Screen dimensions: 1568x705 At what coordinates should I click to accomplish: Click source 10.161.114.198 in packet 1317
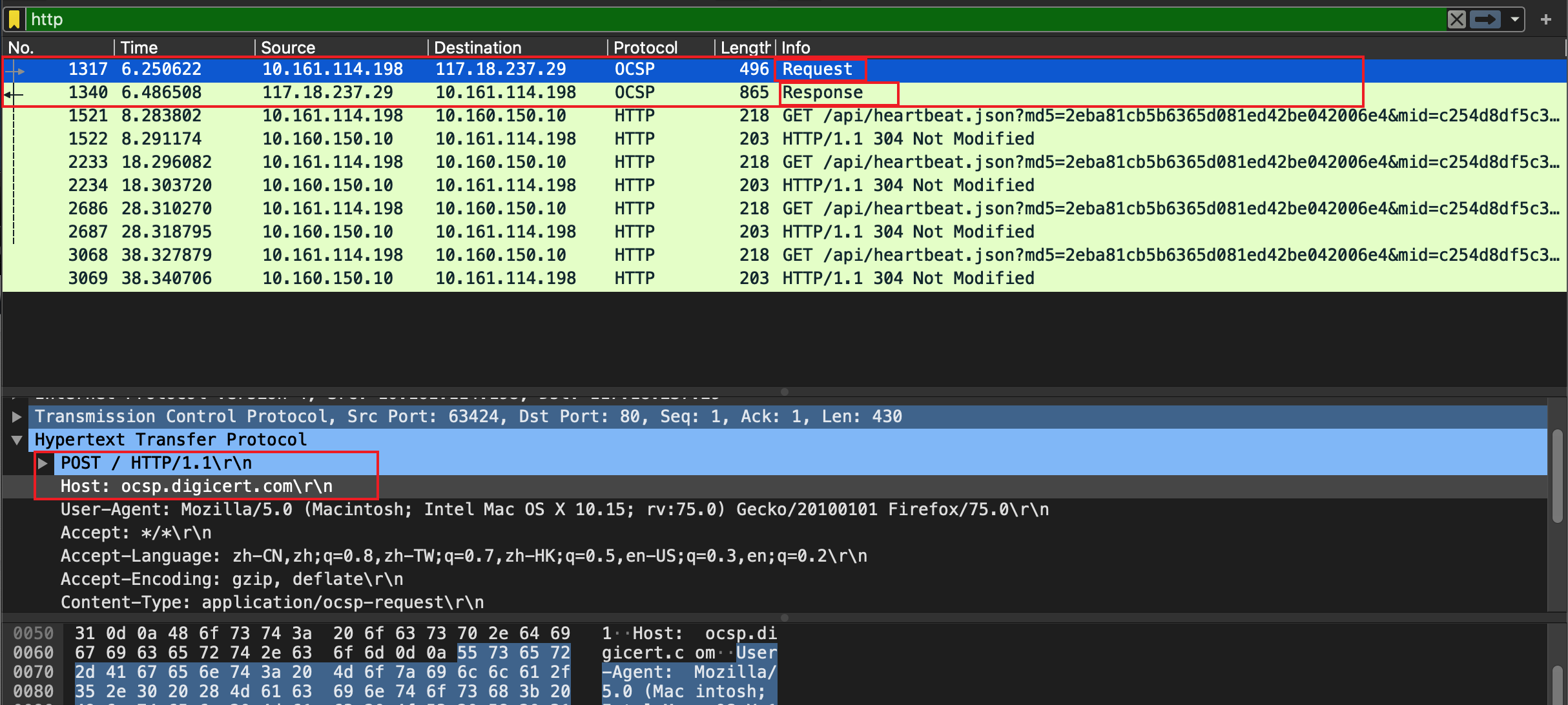(333, 69)
